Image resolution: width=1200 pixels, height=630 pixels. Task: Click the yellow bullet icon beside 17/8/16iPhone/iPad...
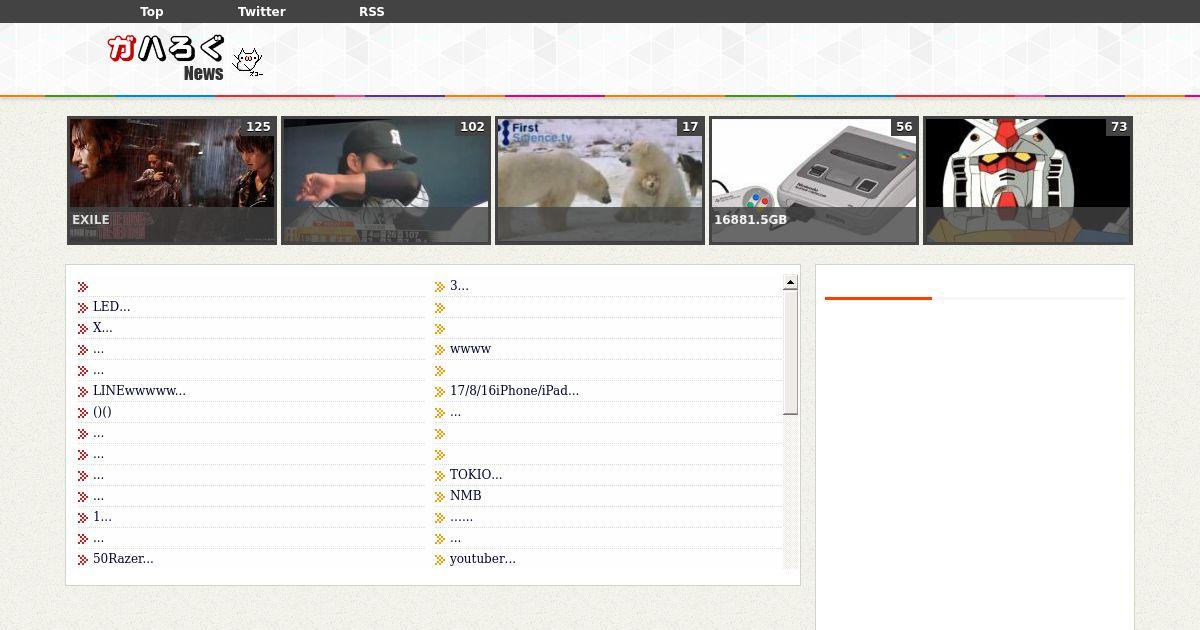[x=440, y=392]
